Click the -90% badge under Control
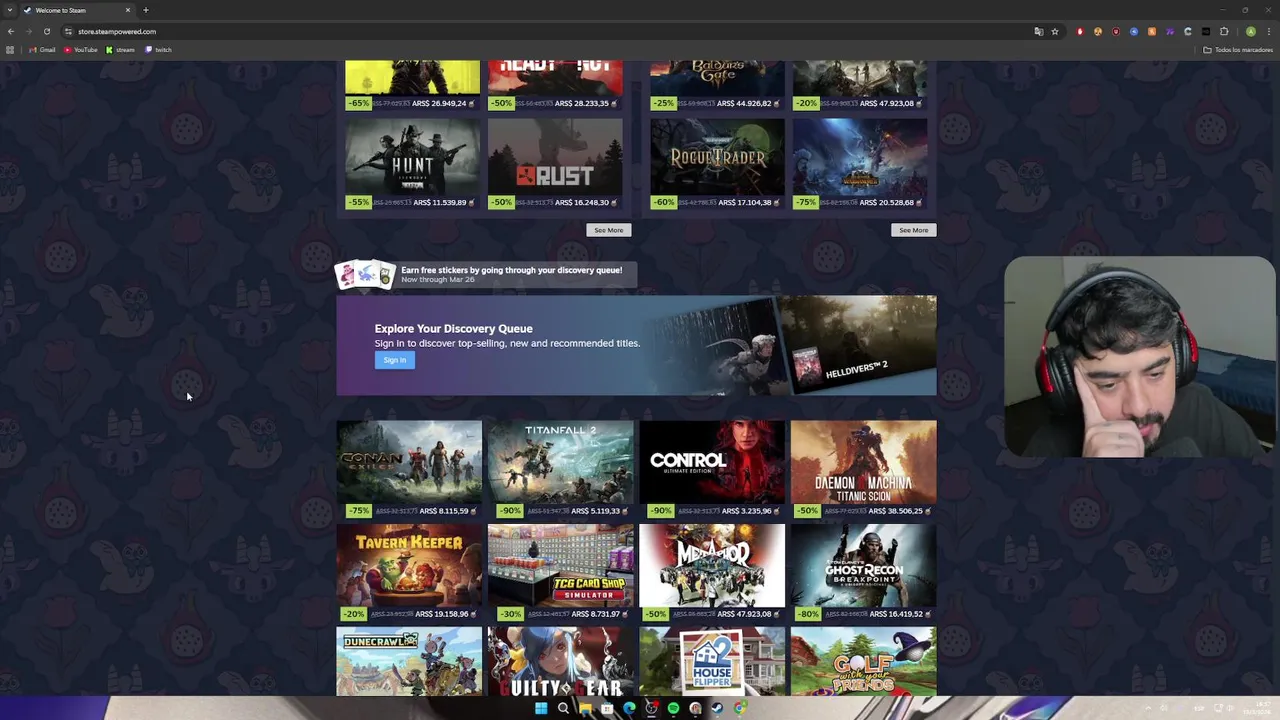Viewport: 1280px width, 720px height. point(660,511)
